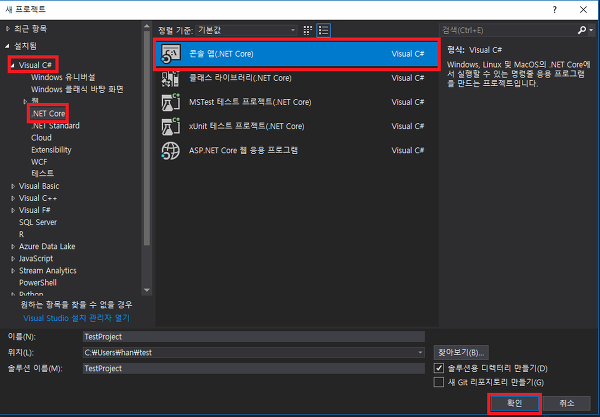Select the .NET Core category
Viewport: 600px width, 417px height.
point(48,114)
